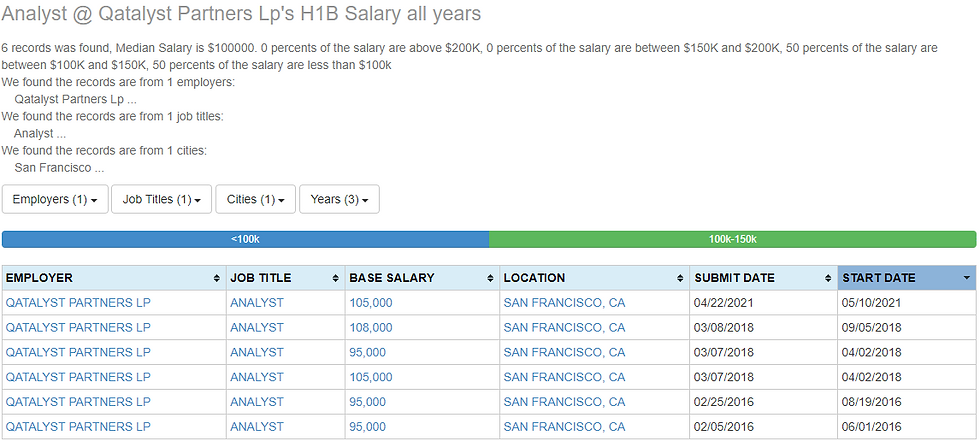The image size is (980, 440).
Task: Sort by the LOCATION column header
Action: 594,278
